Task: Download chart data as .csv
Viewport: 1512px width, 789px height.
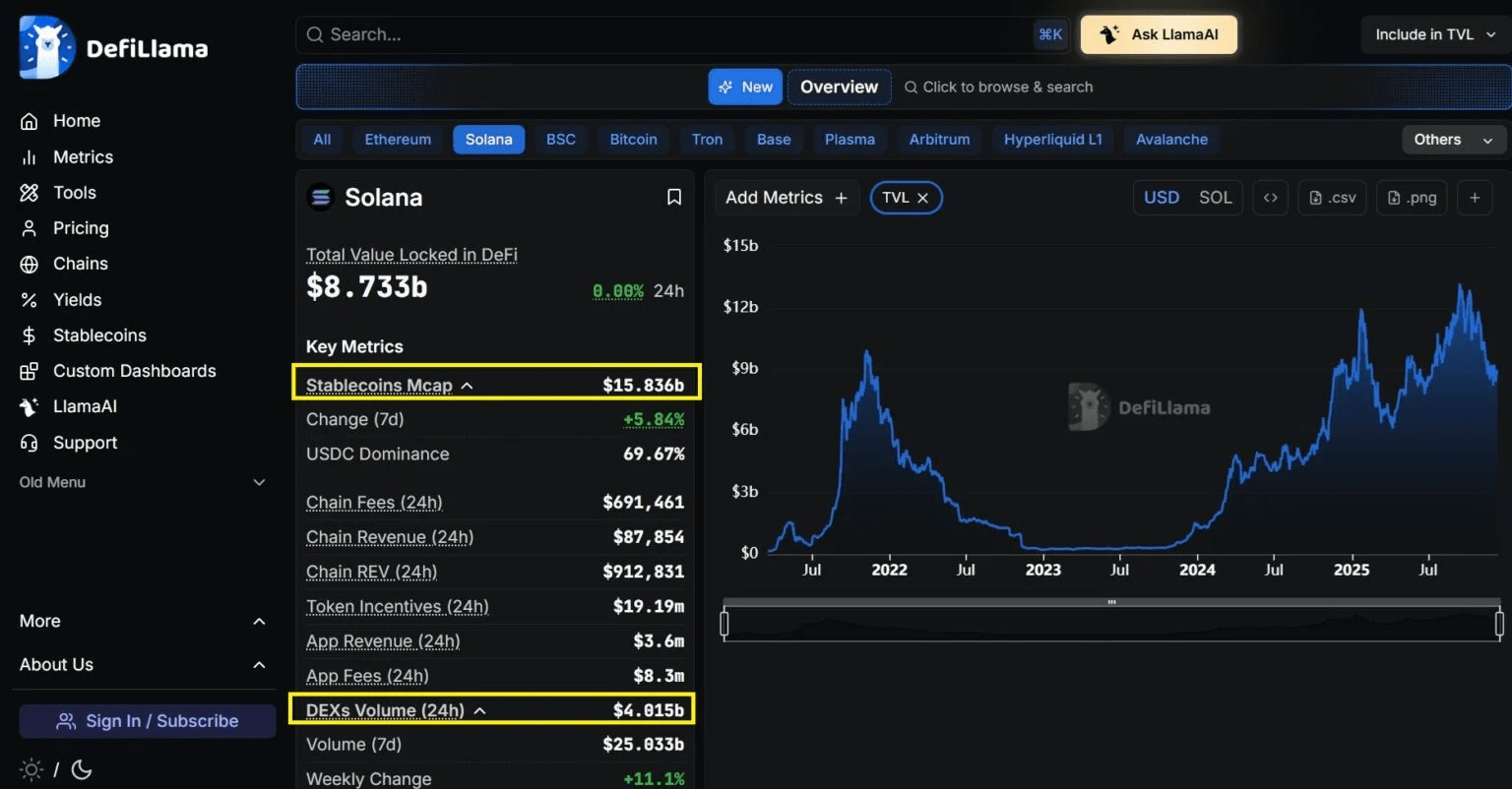Action: [1333, 198]
